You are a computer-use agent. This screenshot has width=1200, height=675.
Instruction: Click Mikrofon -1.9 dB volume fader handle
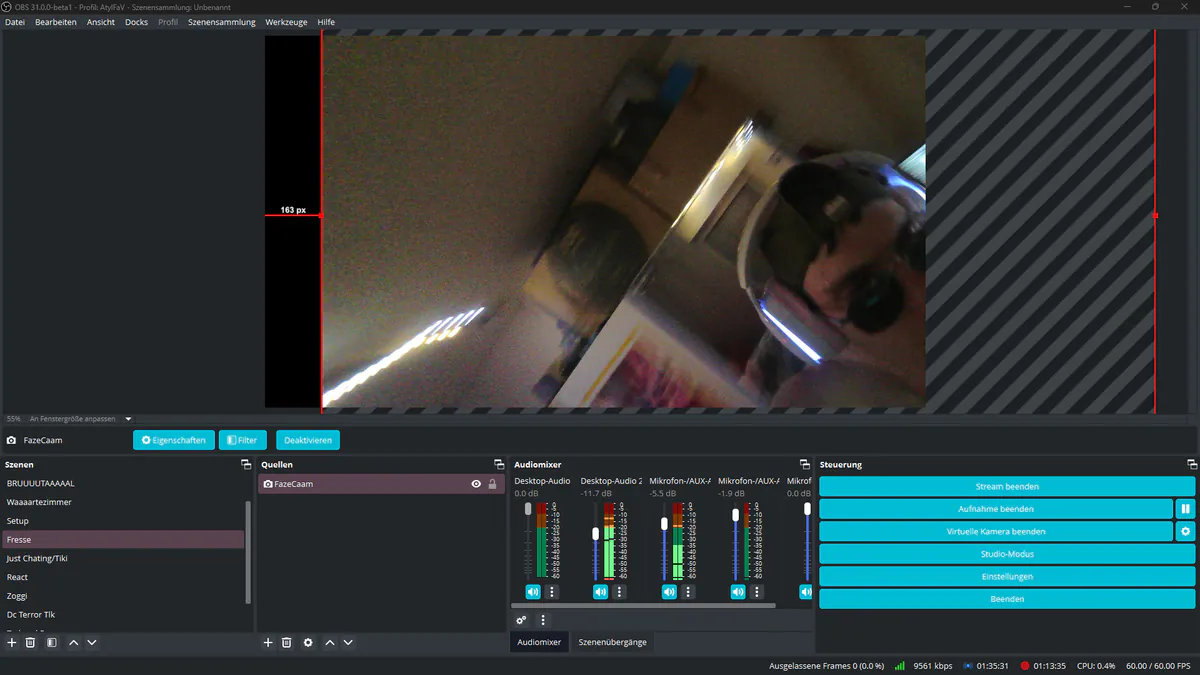(x=735, y=515)
